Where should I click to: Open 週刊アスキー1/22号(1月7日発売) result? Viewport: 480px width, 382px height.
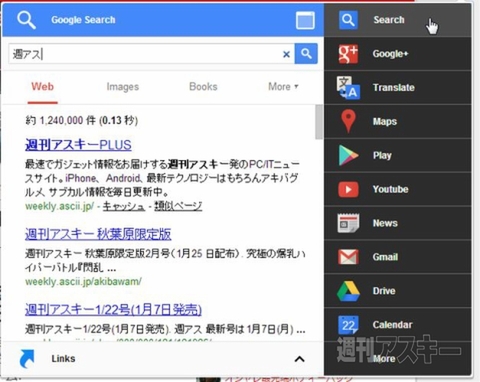[113, 310]
